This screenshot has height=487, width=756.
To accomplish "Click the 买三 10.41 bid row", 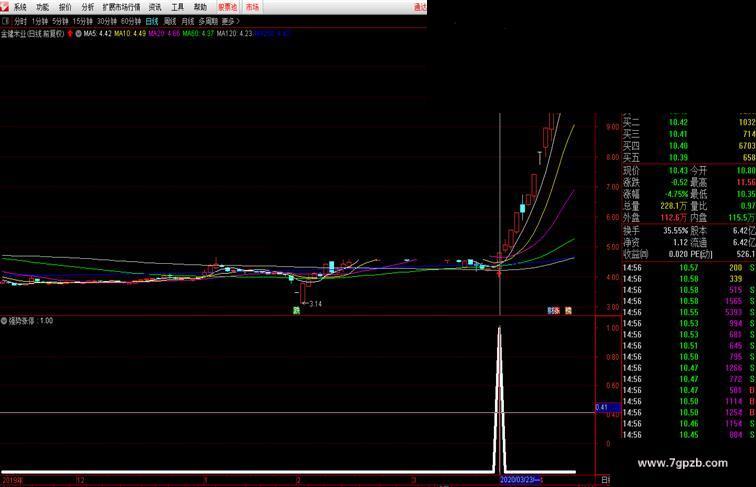I will pyautogui.click(x=689, y=134).
